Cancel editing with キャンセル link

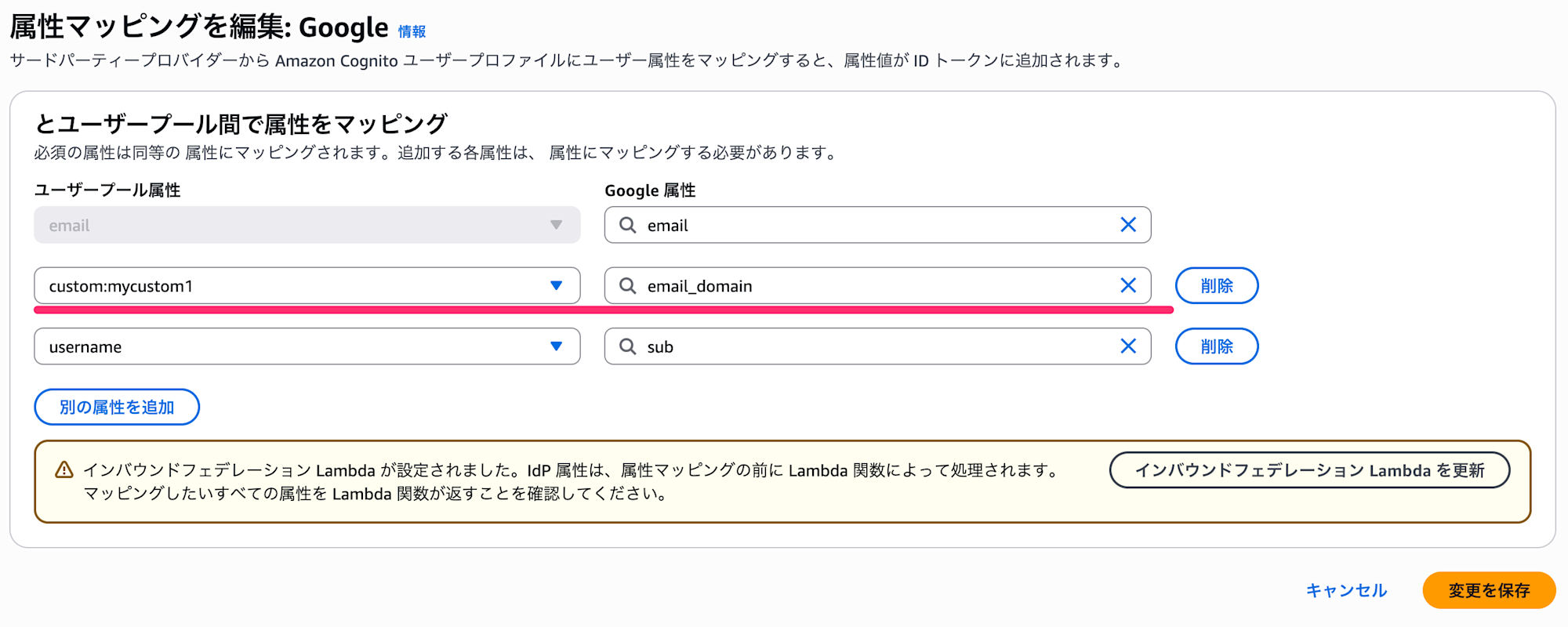tap(1346, 590)
